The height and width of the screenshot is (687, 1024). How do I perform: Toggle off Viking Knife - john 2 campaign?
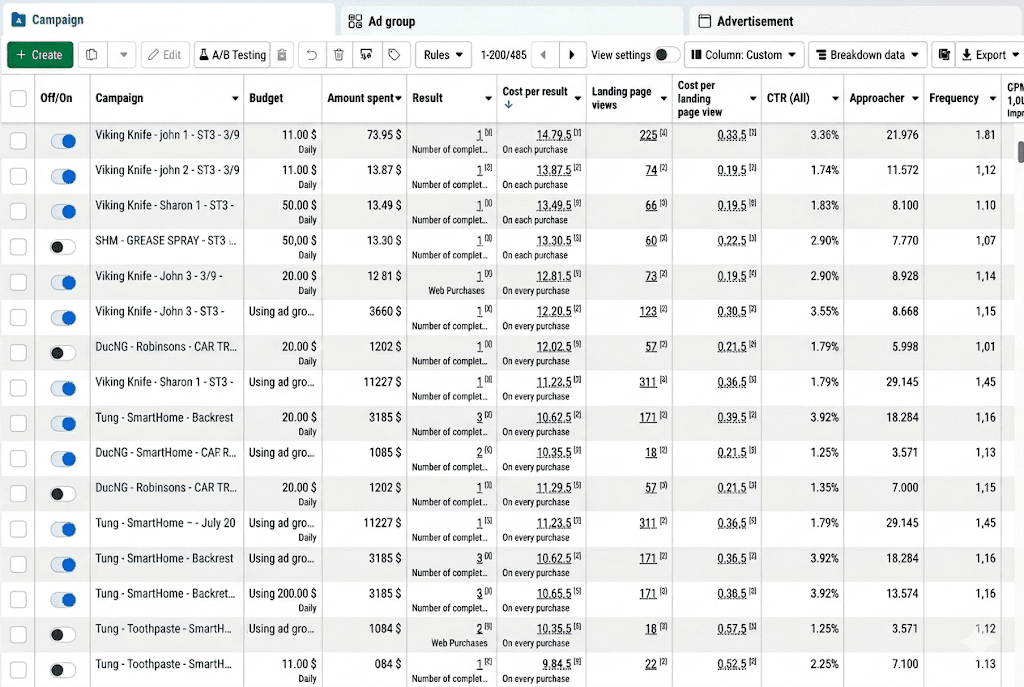pos(63,176)
